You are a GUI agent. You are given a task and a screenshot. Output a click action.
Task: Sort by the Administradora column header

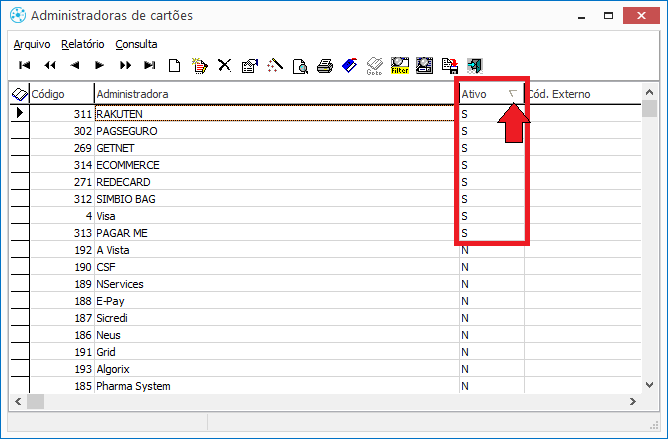tap(277, 94)
